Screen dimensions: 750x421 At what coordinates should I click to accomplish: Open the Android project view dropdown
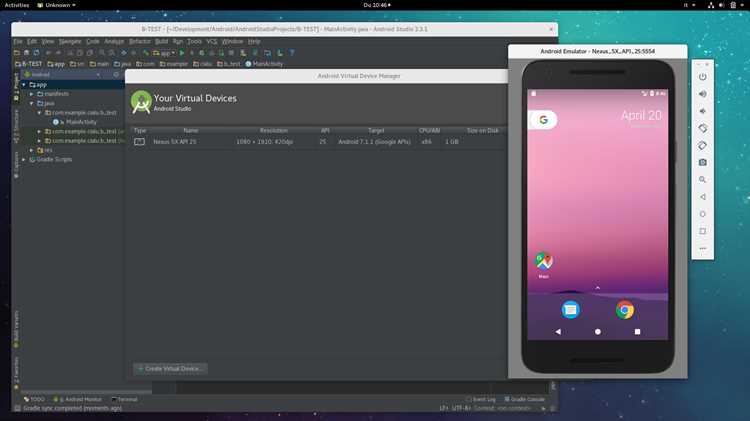[x=62, y=75]
